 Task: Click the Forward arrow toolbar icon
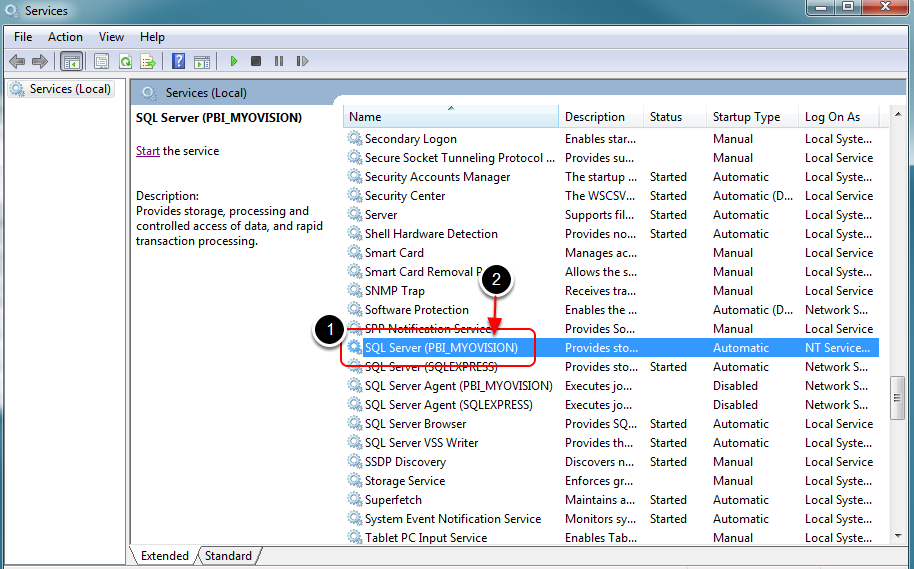(40, 61)
